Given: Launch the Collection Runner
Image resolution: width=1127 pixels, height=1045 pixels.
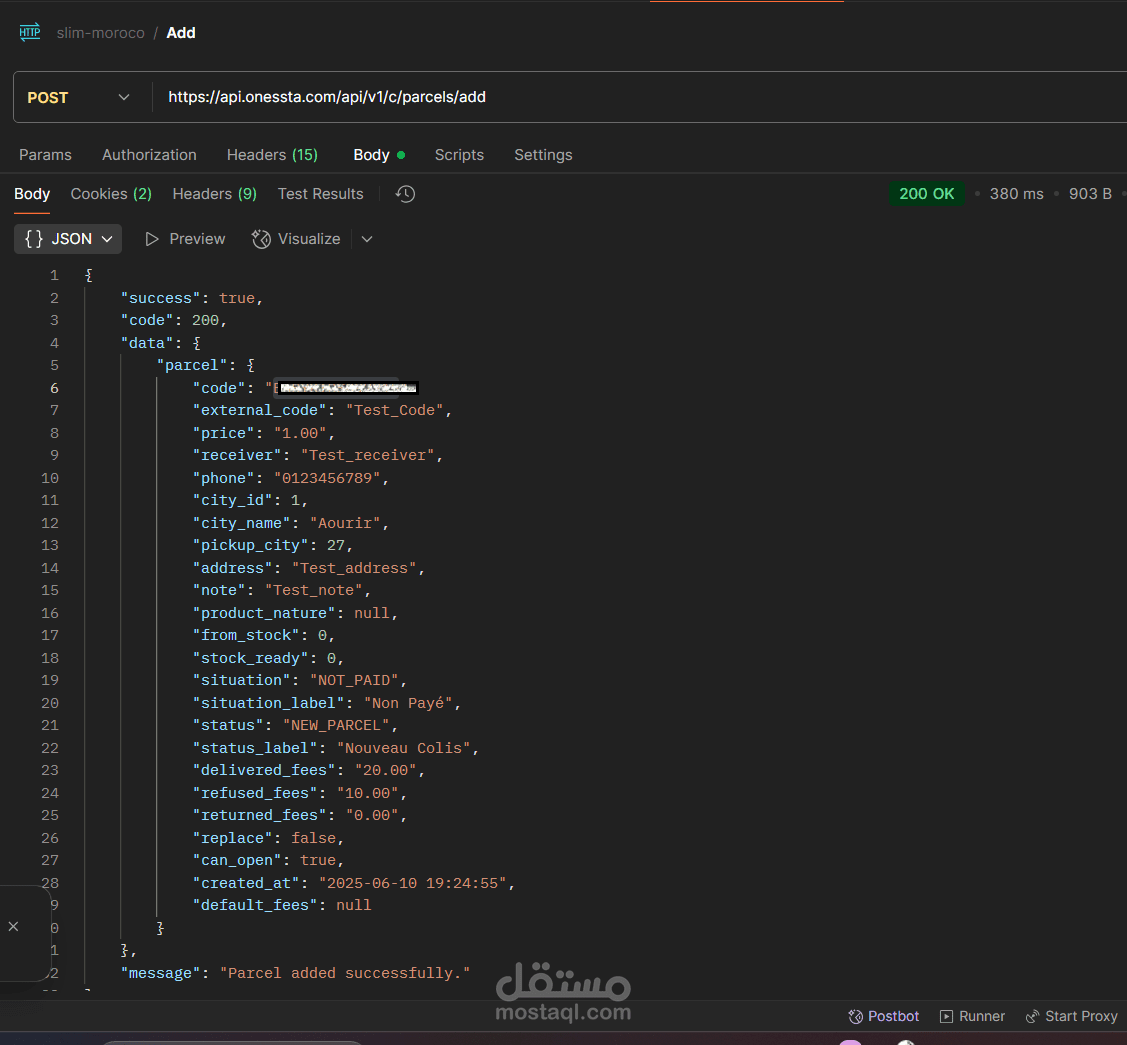Looking at the screenshot, I should click(x=971, y=1016).
